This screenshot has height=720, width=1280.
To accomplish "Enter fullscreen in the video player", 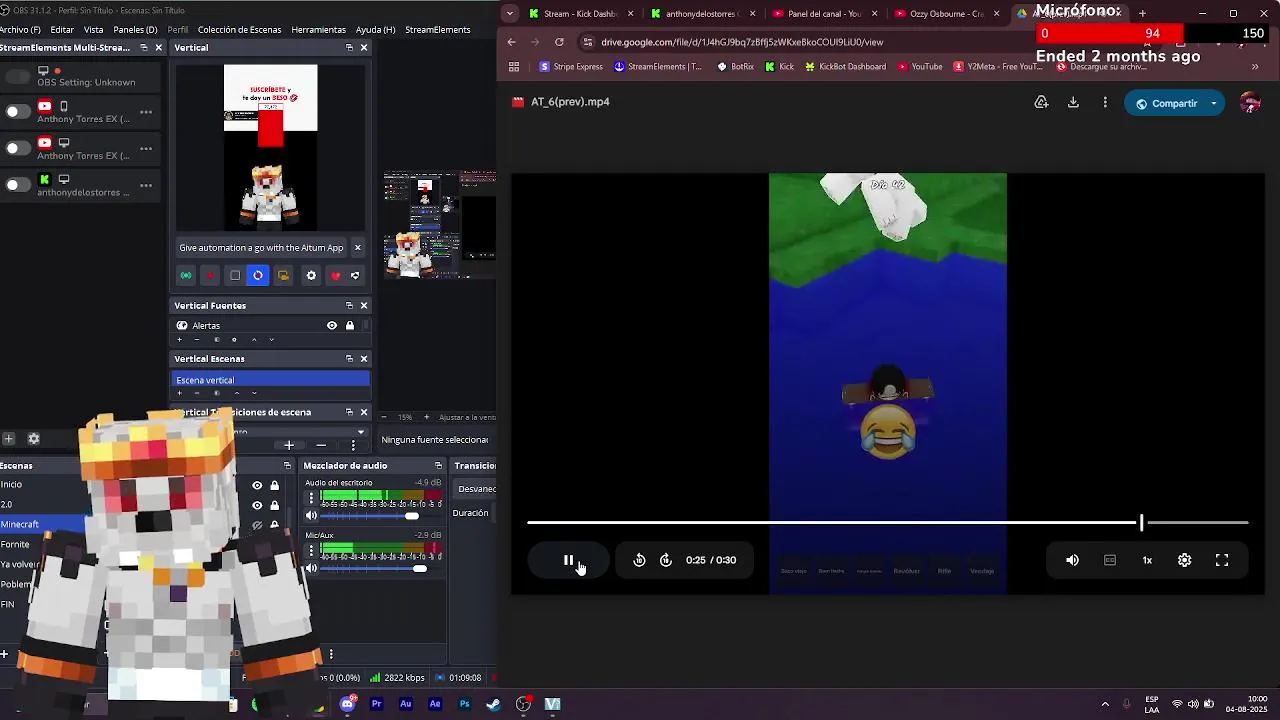I will [x=1222, y=560].
